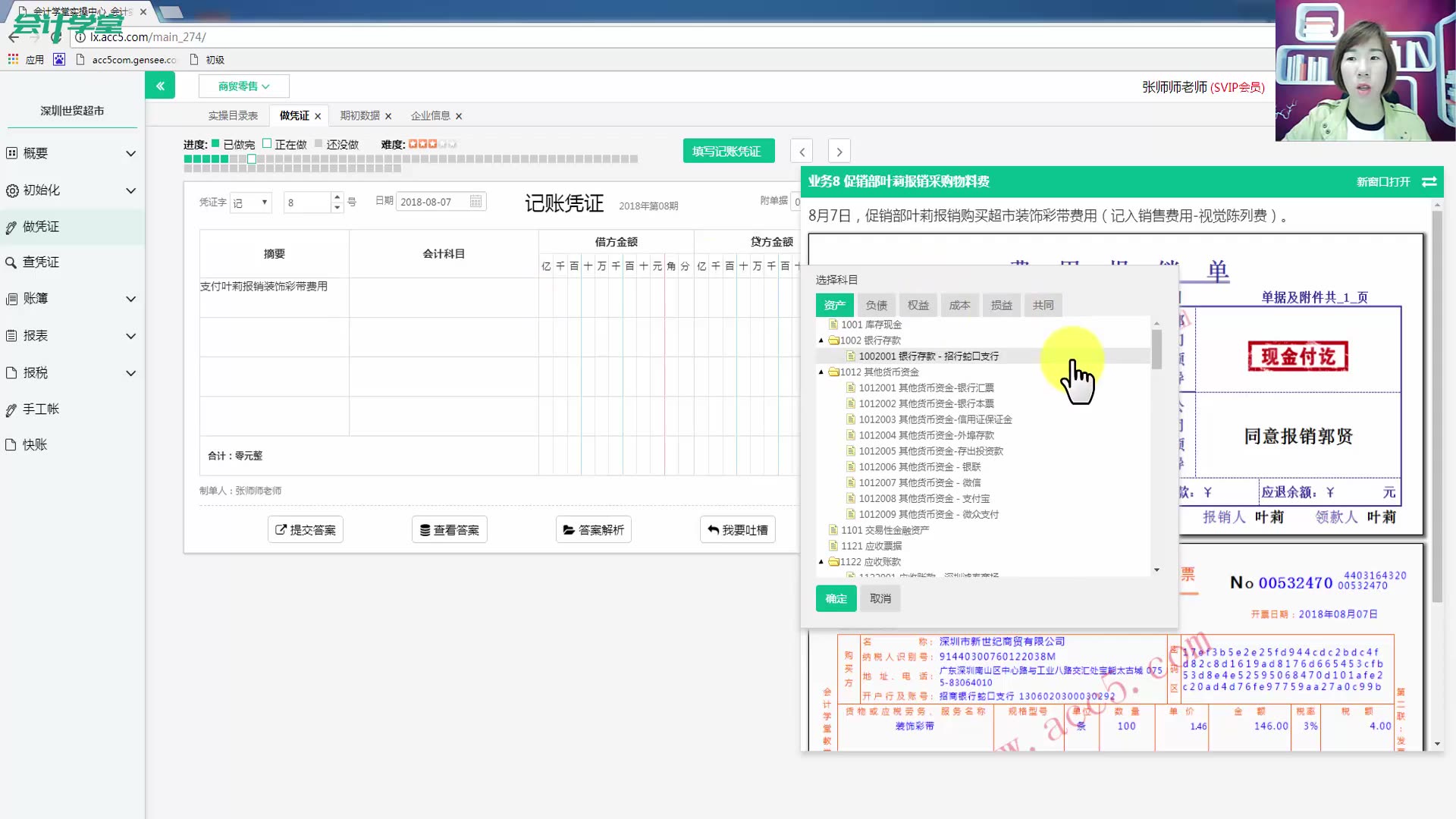The height and width of the screenshot is (819, 1456).
Task: Select the 损益 category tab in 选择科目
Action: (x=1001, y=305)
